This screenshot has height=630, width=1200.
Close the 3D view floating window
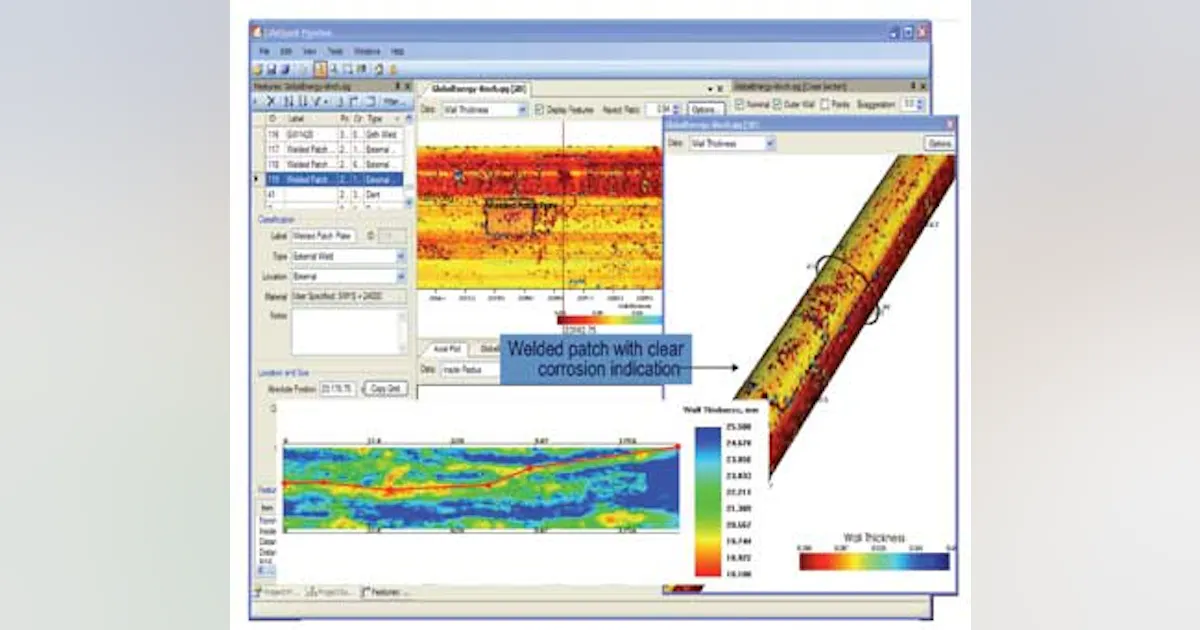(x=948, y=124)
